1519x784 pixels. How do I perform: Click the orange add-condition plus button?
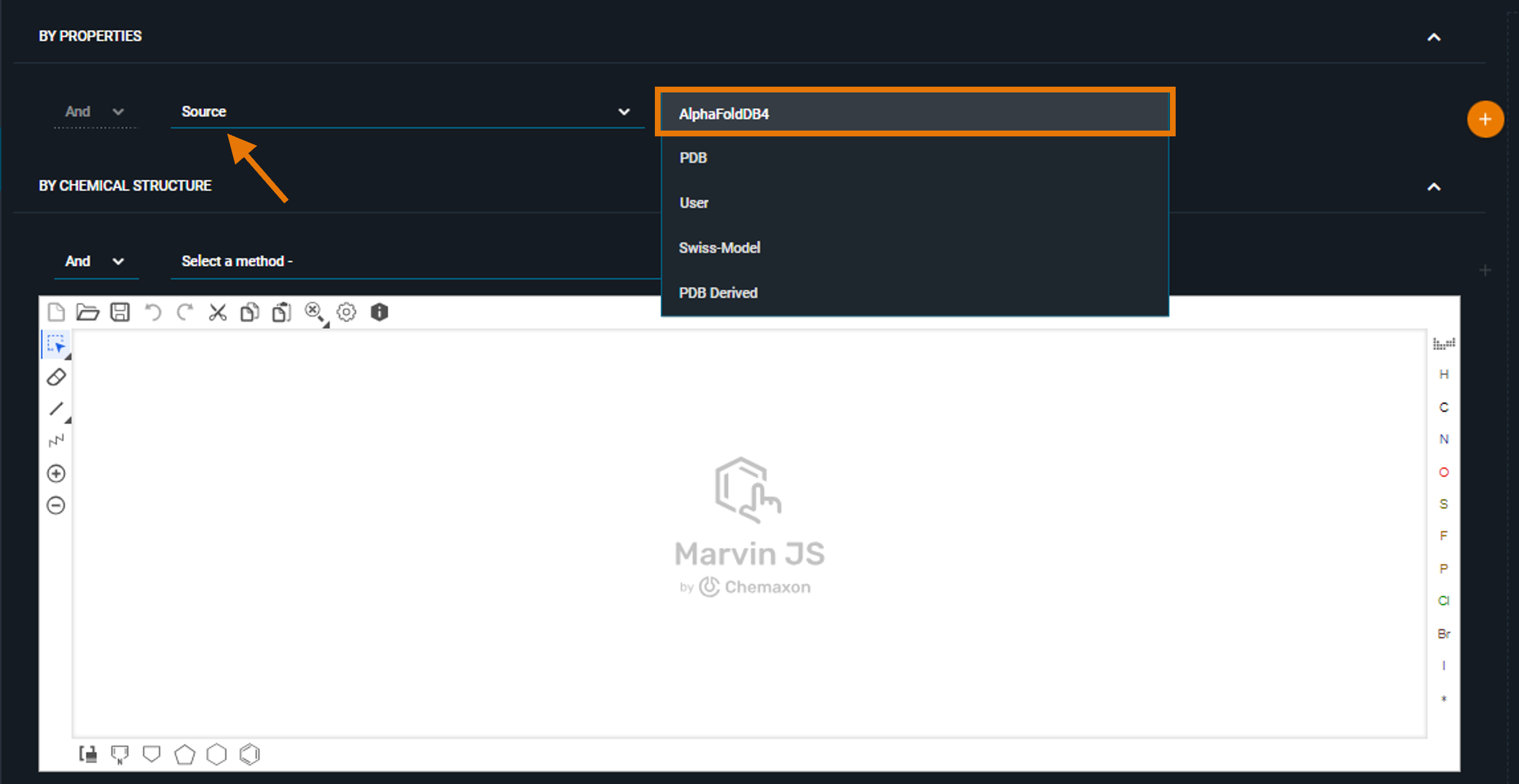point(1485,119)
